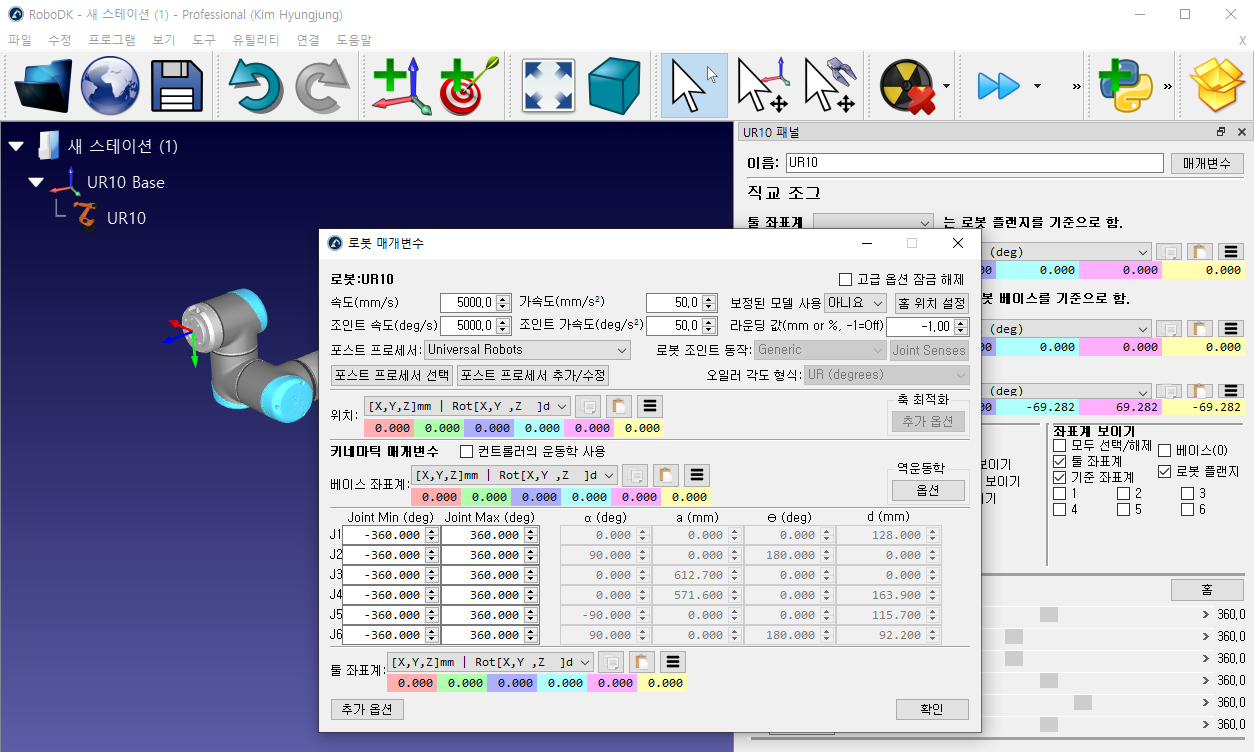This screenshot has height=752, width=1254.
Task: Open the 보기 menu
Action: pyautogui.click(x=164, y=40)
